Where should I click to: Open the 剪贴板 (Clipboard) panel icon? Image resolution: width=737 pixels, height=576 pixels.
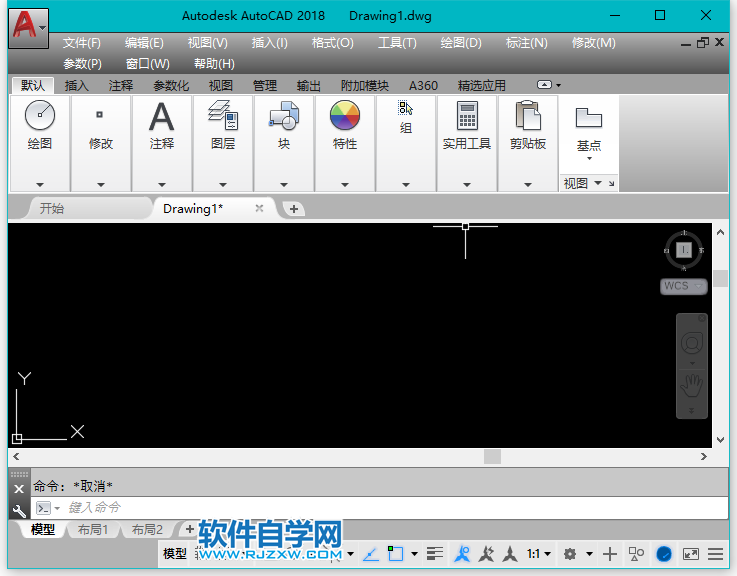tap(528, 115)
